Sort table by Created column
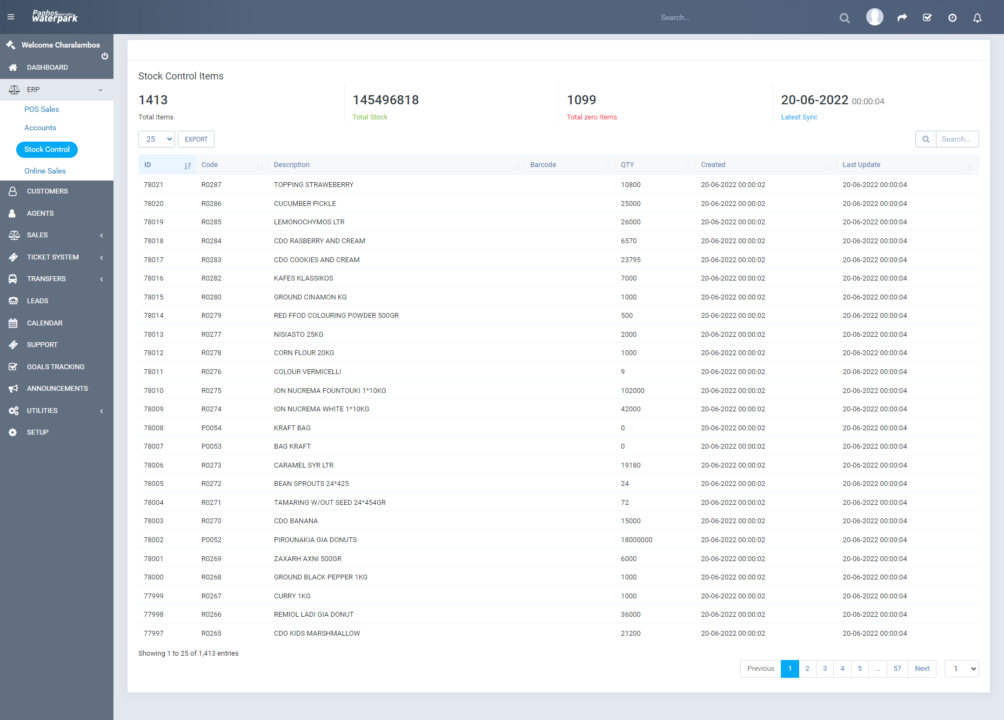Viewport: 1004px width, 720px height. click(x=765, y=165)
